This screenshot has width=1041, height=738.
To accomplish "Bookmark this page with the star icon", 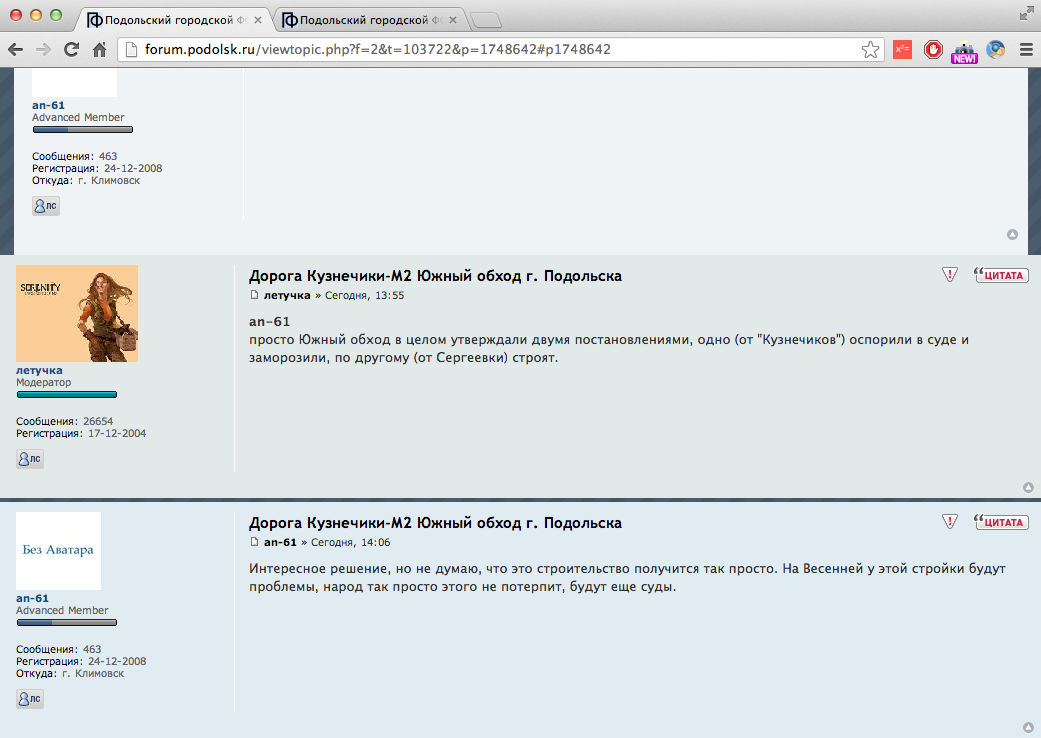I will click(871, 50).
